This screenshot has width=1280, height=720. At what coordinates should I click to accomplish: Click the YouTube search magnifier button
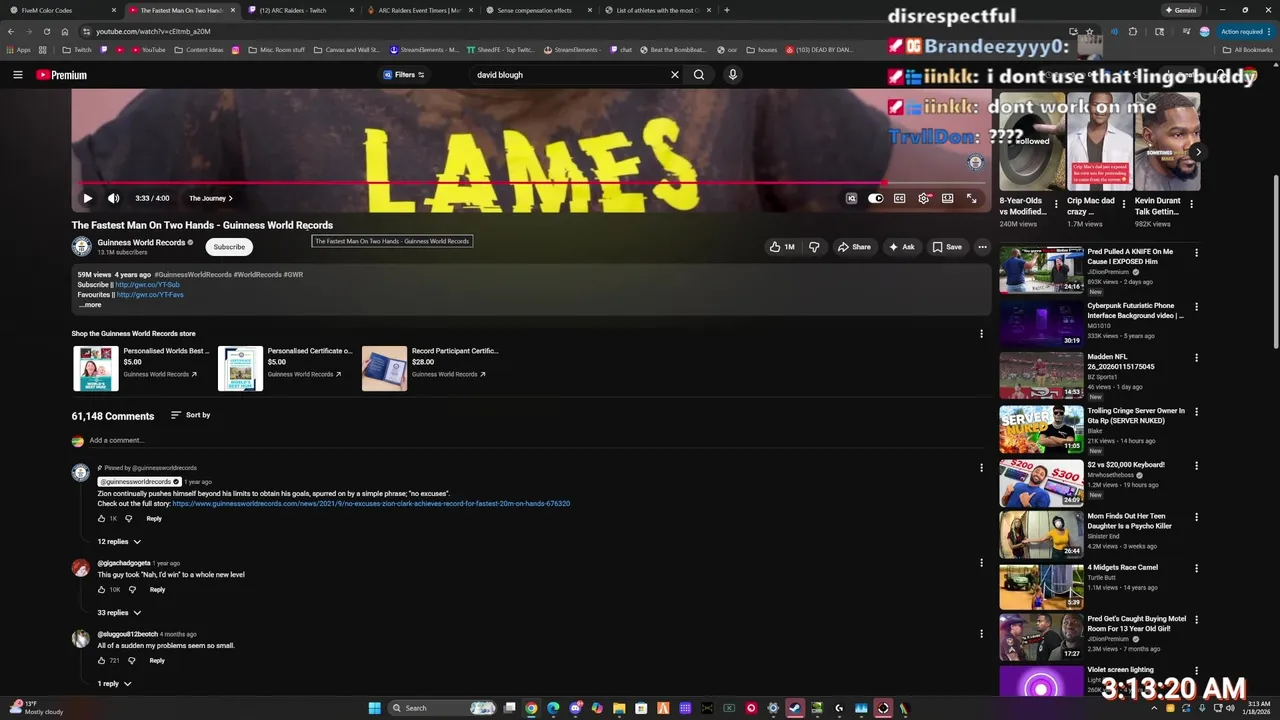[699, 75]
